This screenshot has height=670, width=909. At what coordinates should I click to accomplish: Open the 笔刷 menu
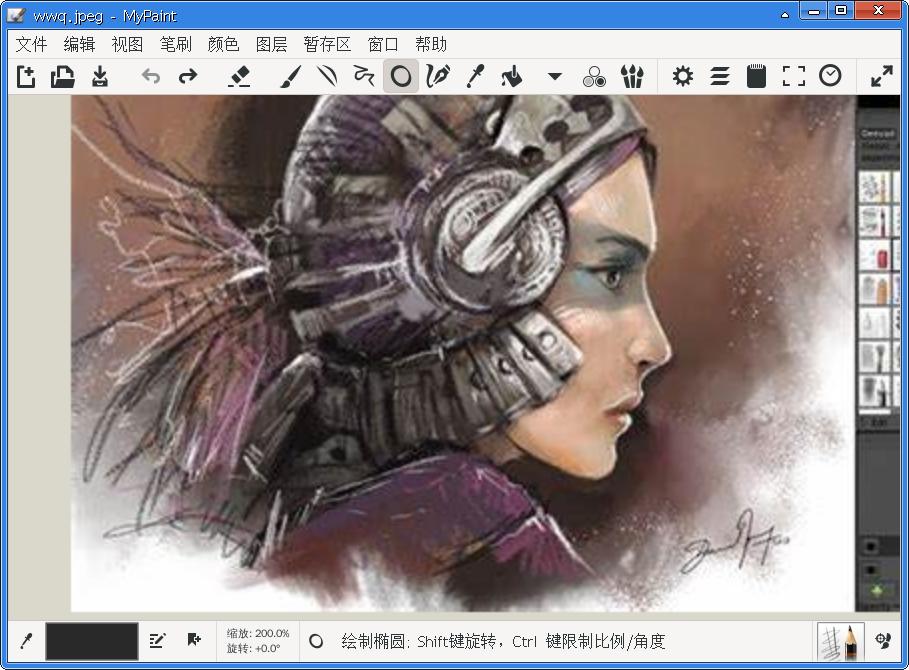coord(175,44)
